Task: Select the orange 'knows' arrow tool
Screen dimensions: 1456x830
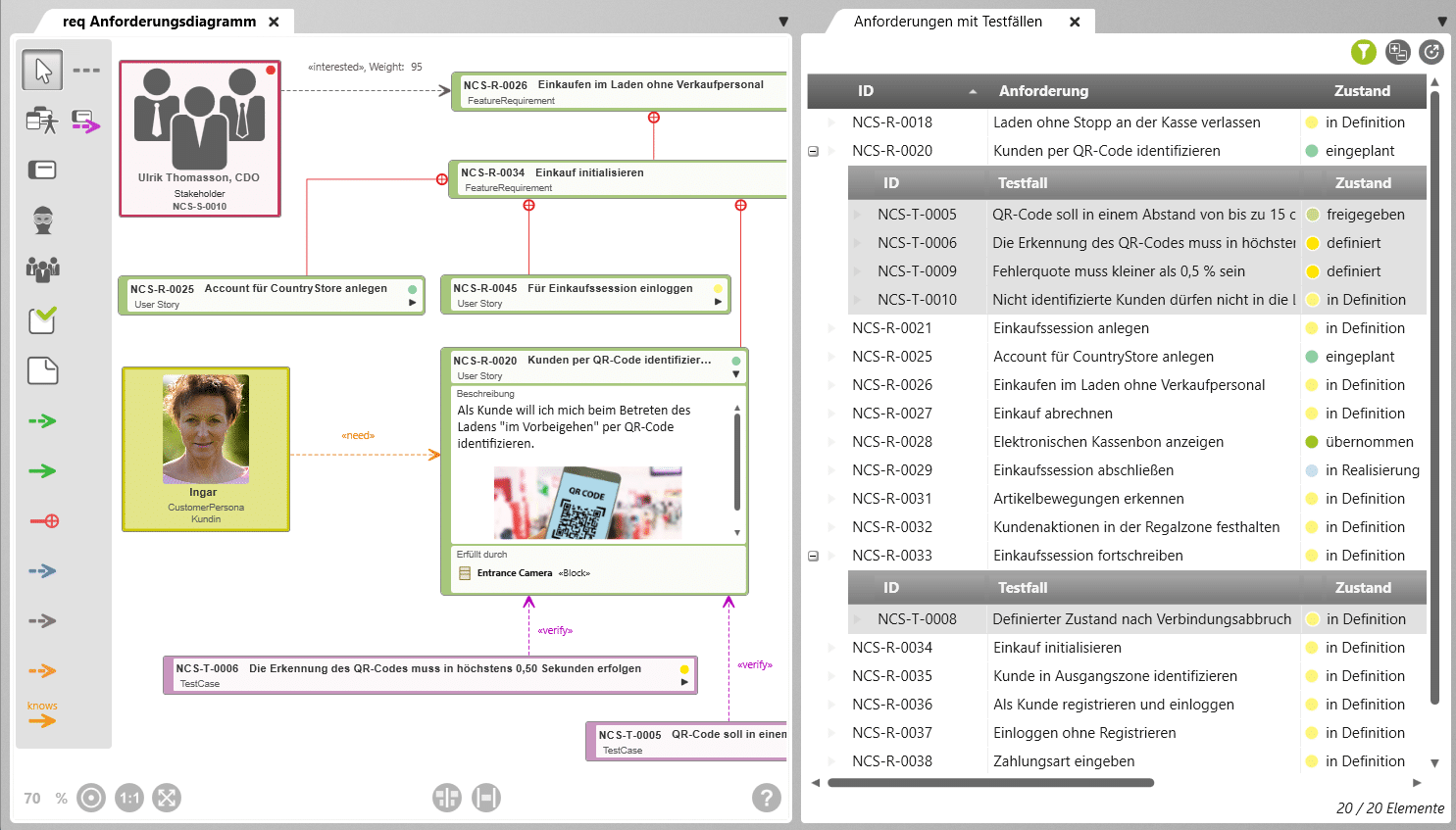Action: 42,715
